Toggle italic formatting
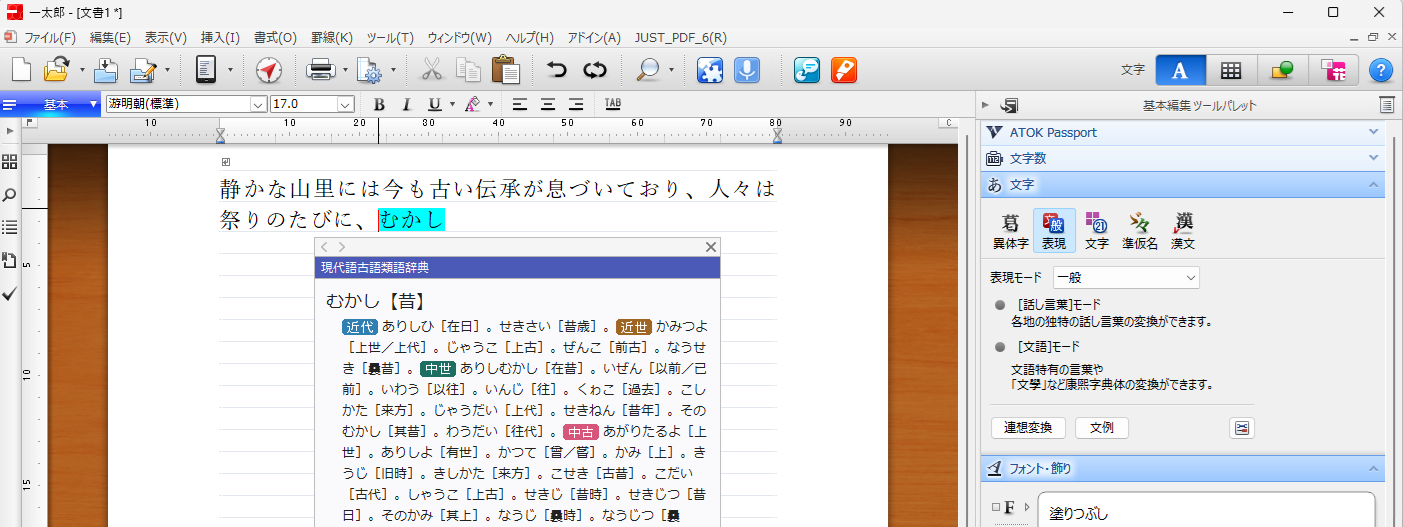This screenshot has height=527, width=1403. coord(406,104)
